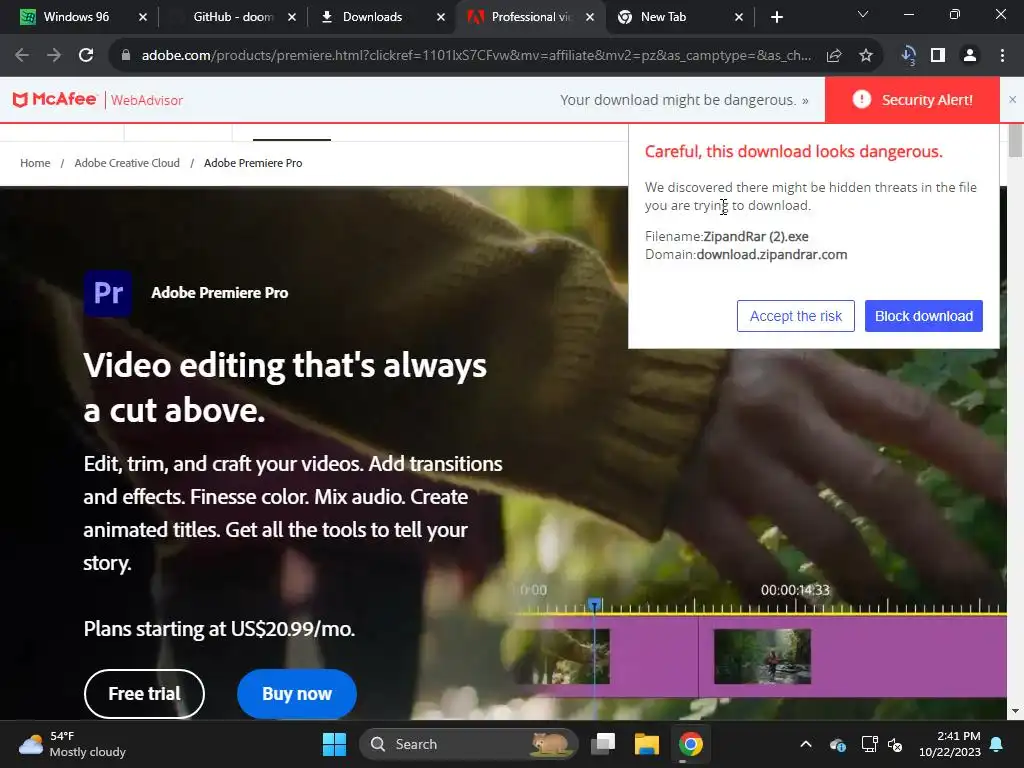Click the Premiere Pro Pr logo
The height and width of the screenshot is (768, 1024).
coord(108,293)
